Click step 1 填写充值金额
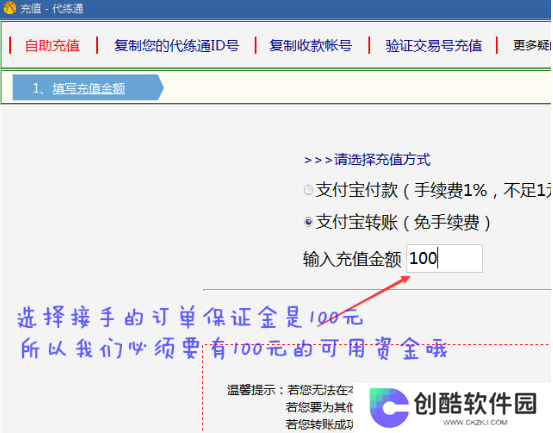 pyautogui.click(x=88, y=88)
